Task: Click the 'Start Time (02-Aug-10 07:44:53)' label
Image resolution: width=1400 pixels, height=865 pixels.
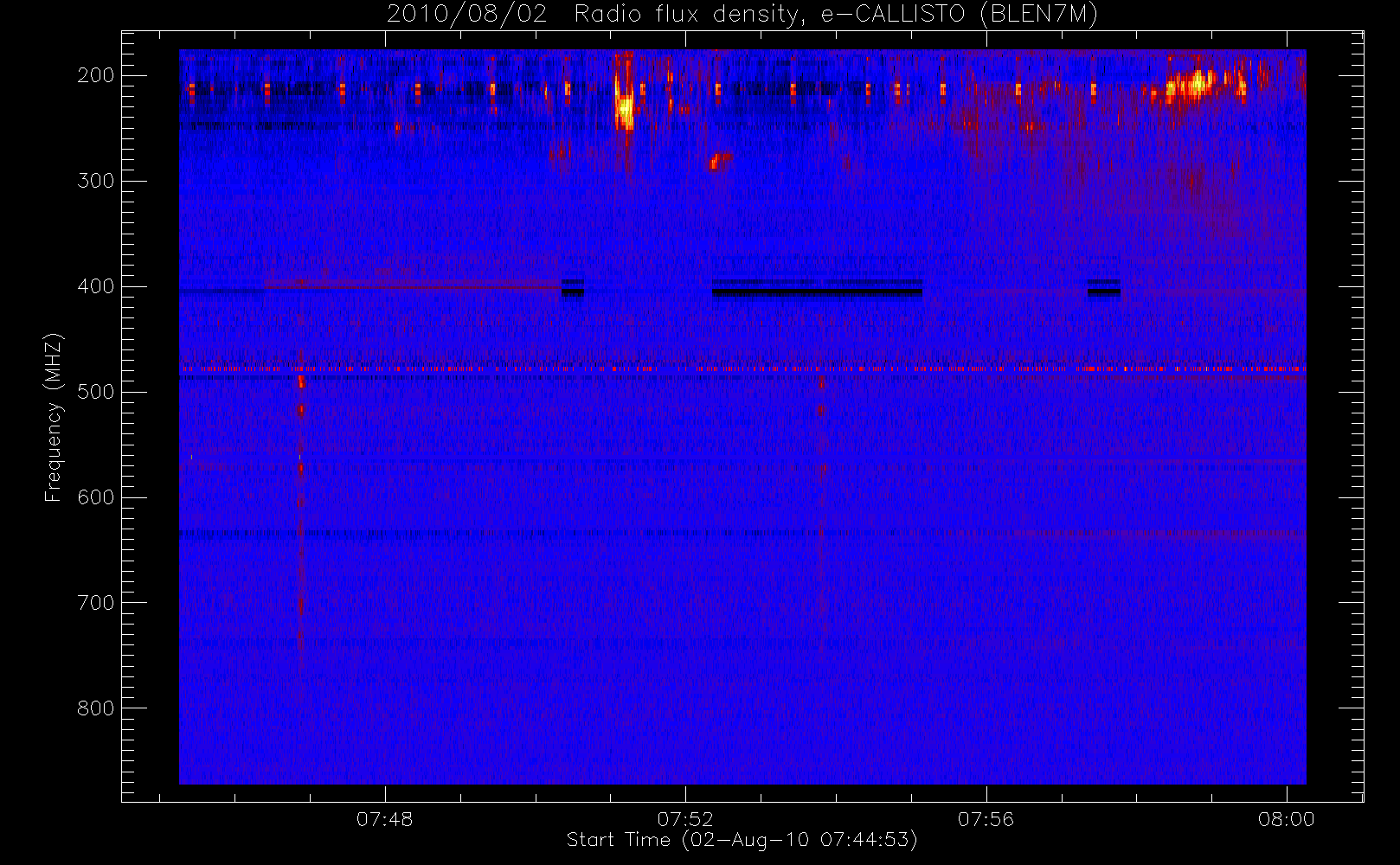Action: [742, 840]
